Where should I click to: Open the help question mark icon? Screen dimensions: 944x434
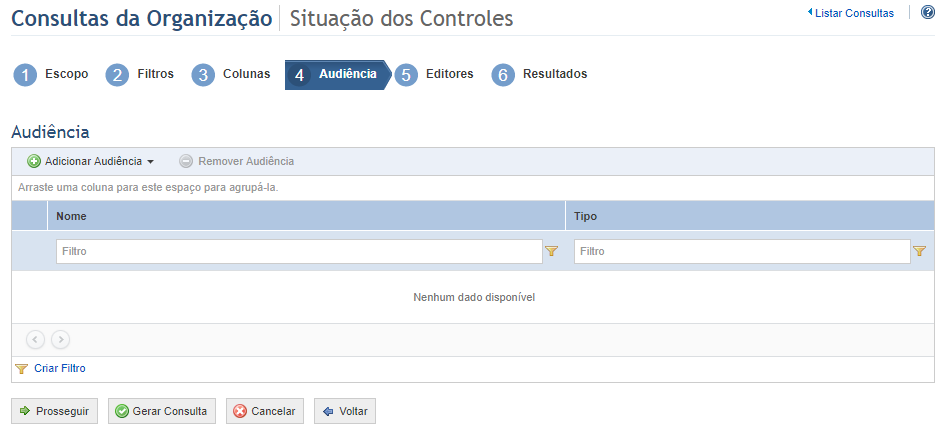[x=928, y=12]
